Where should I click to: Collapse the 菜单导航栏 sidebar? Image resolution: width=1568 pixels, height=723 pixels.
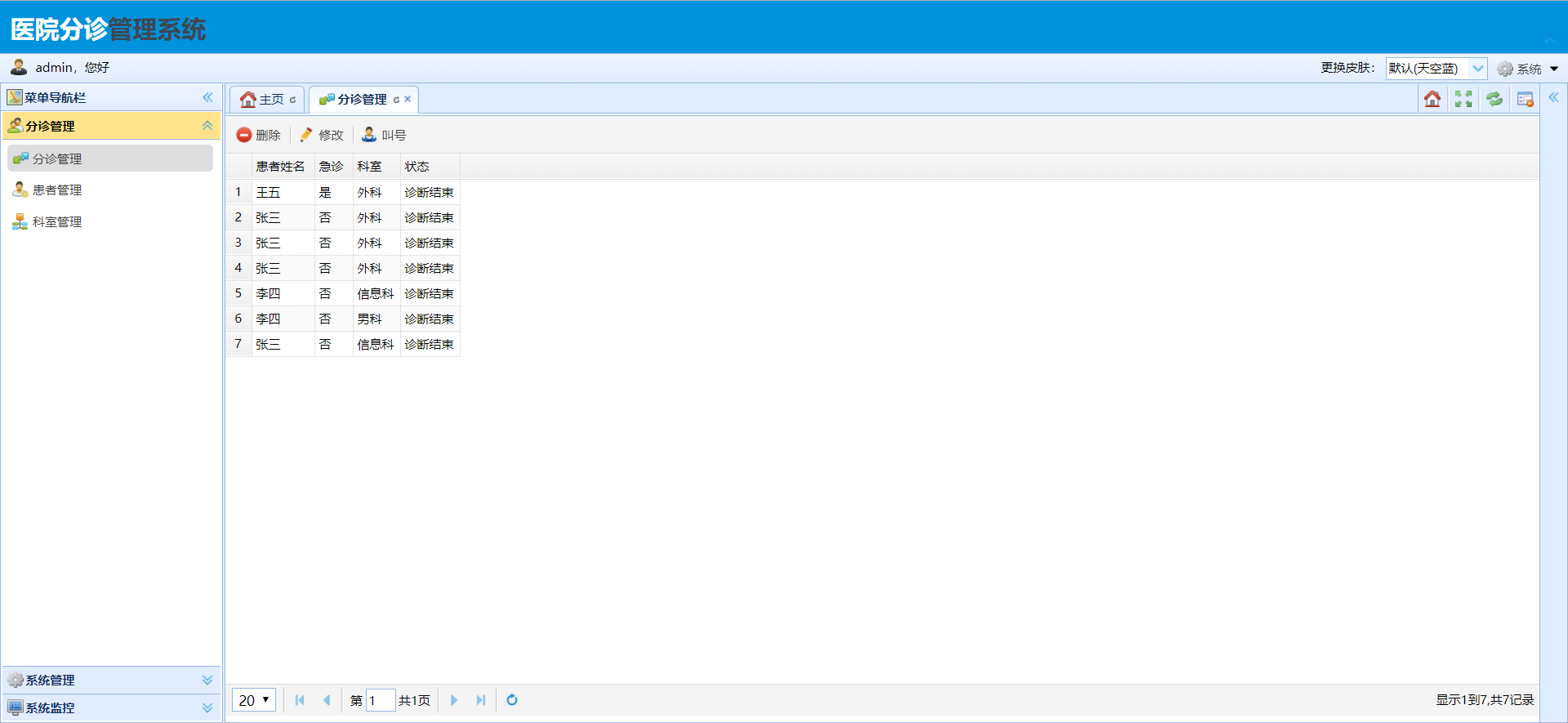[207, 97]
